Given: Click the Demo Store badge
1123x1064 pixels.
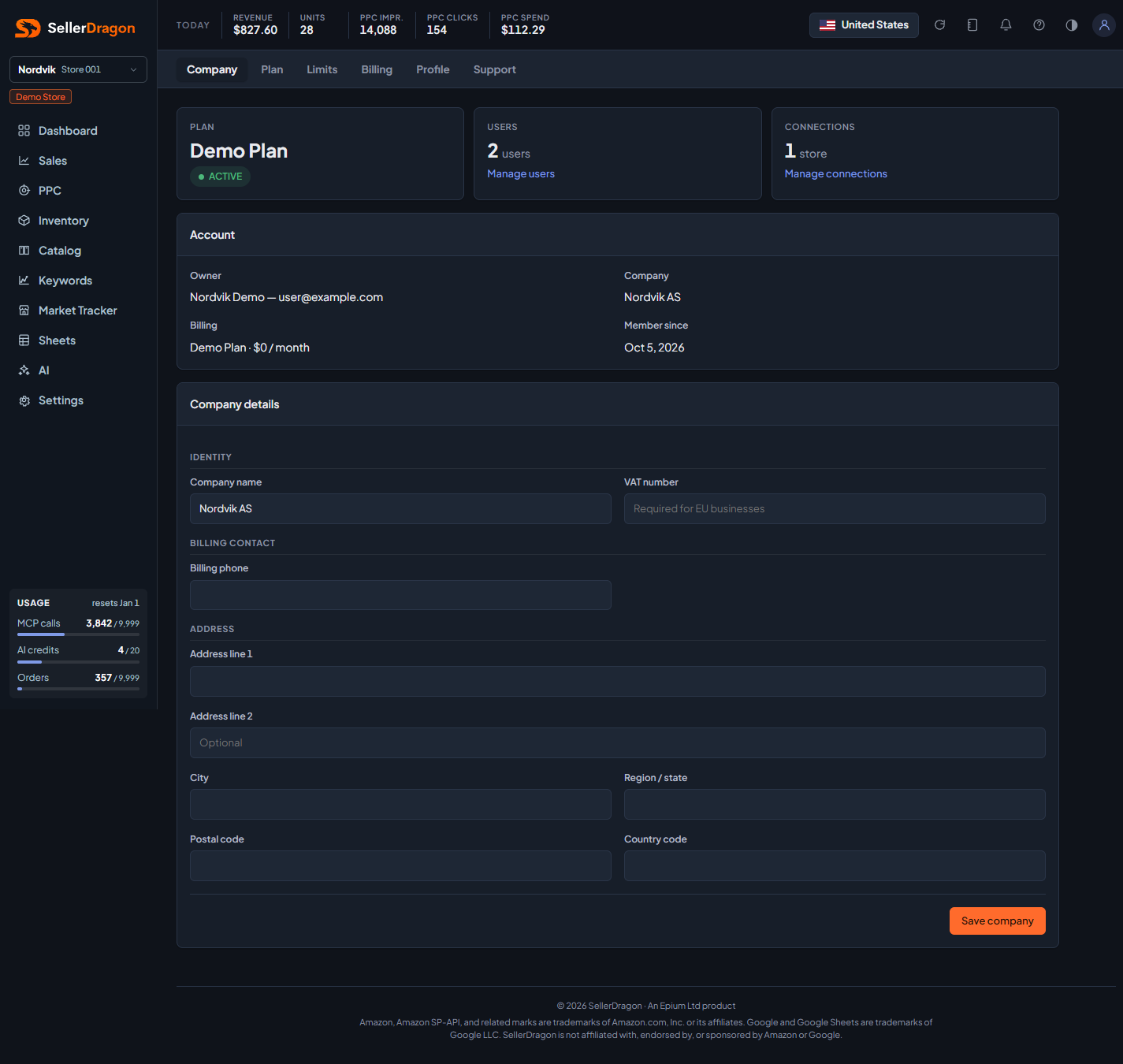Looking at the screenshot, I should (x=41, y=97).
